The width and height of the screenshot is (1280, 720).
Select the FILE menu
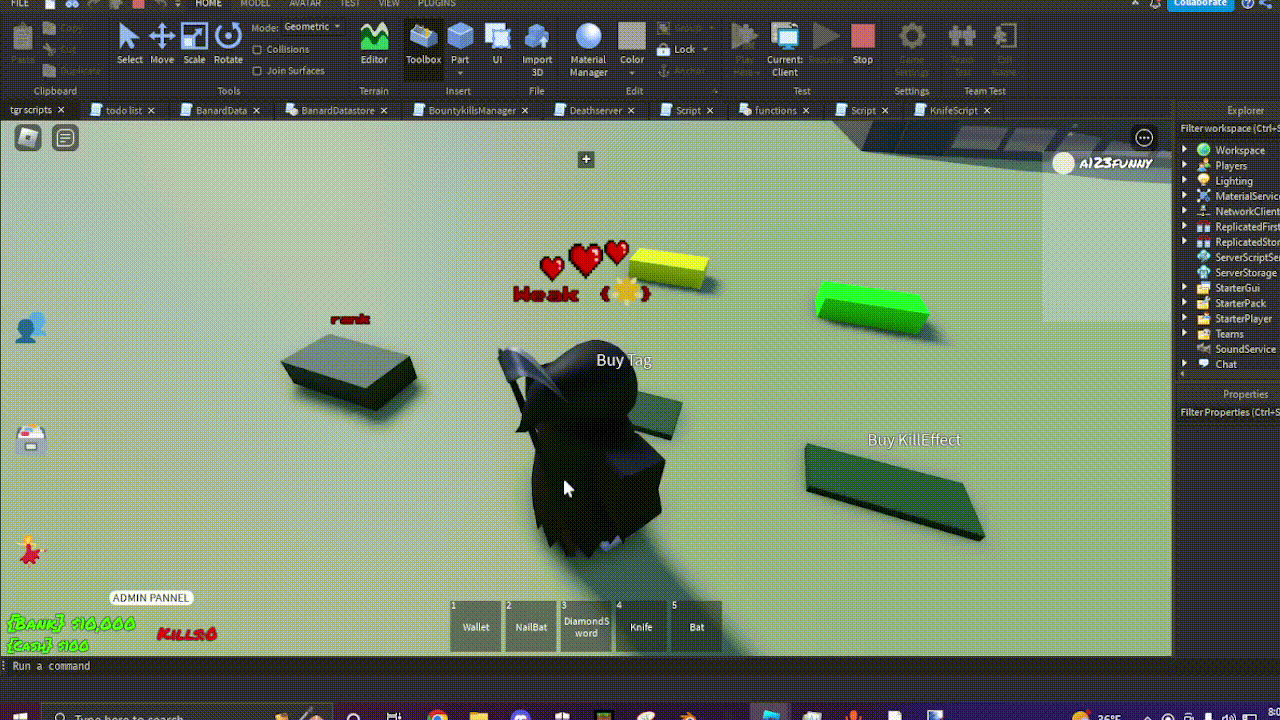[19, 4]
